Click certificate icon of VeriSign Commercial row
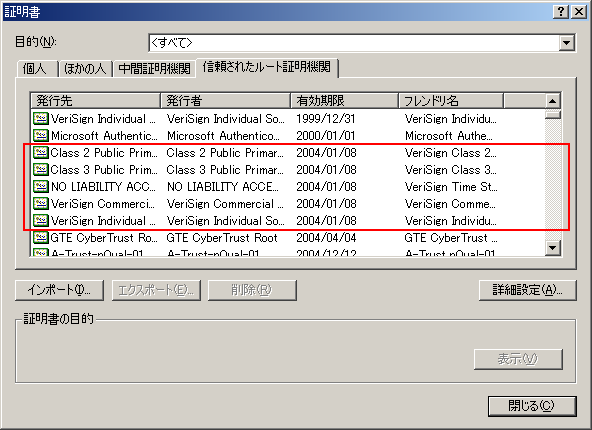 pos(40,203)
